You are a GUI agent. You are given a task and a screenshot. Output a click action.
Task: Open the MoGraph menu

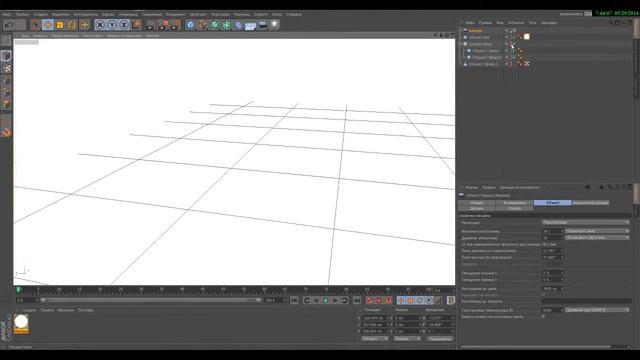point(198,14)
